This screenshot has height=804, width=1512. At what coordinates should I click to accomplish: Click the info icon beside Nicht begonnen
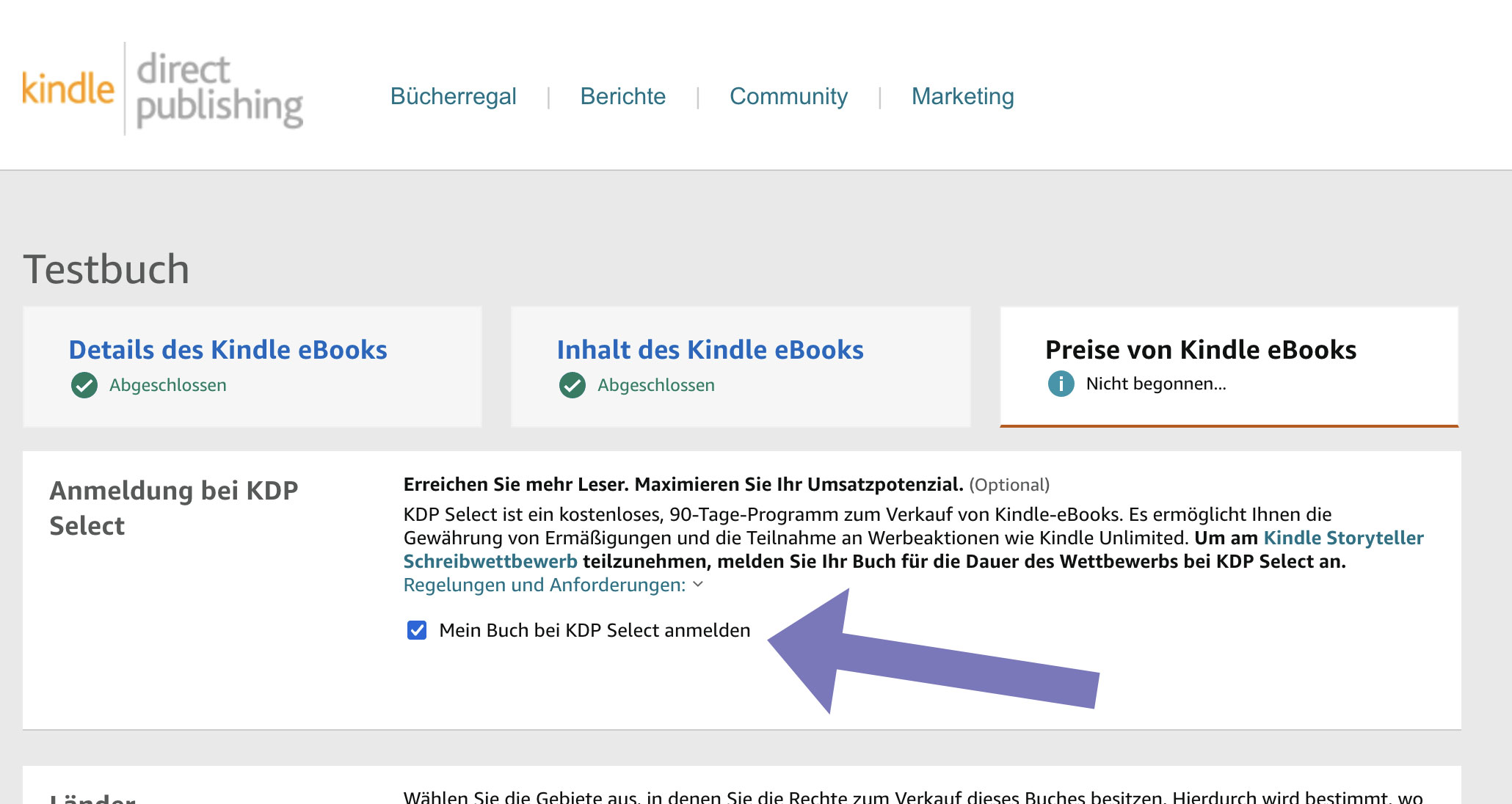pyautogui.click(x=1061, y=384)
